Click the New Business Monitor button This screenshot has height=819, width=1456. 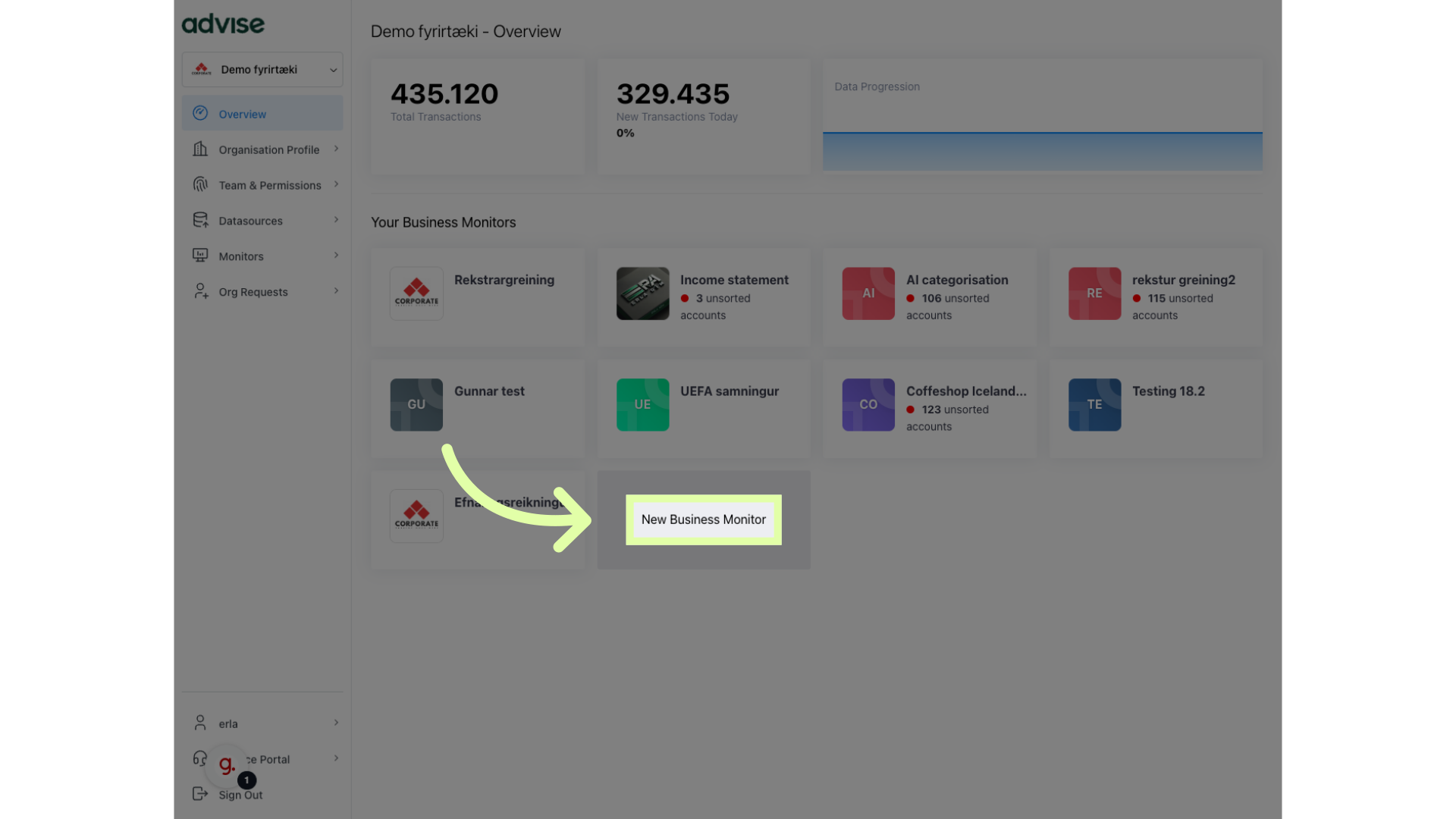pyautogui.click(x=702, y=519)
